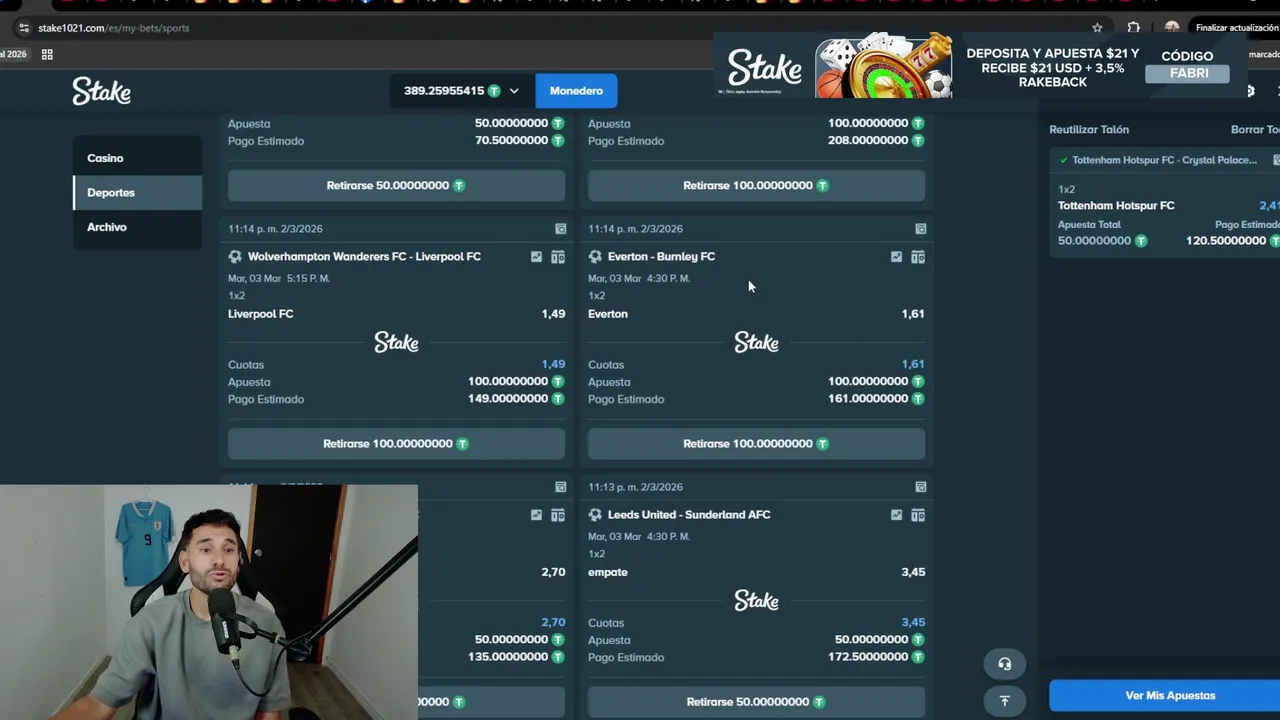Open the wallet currency dropdown chevron

tap(514, 91)
